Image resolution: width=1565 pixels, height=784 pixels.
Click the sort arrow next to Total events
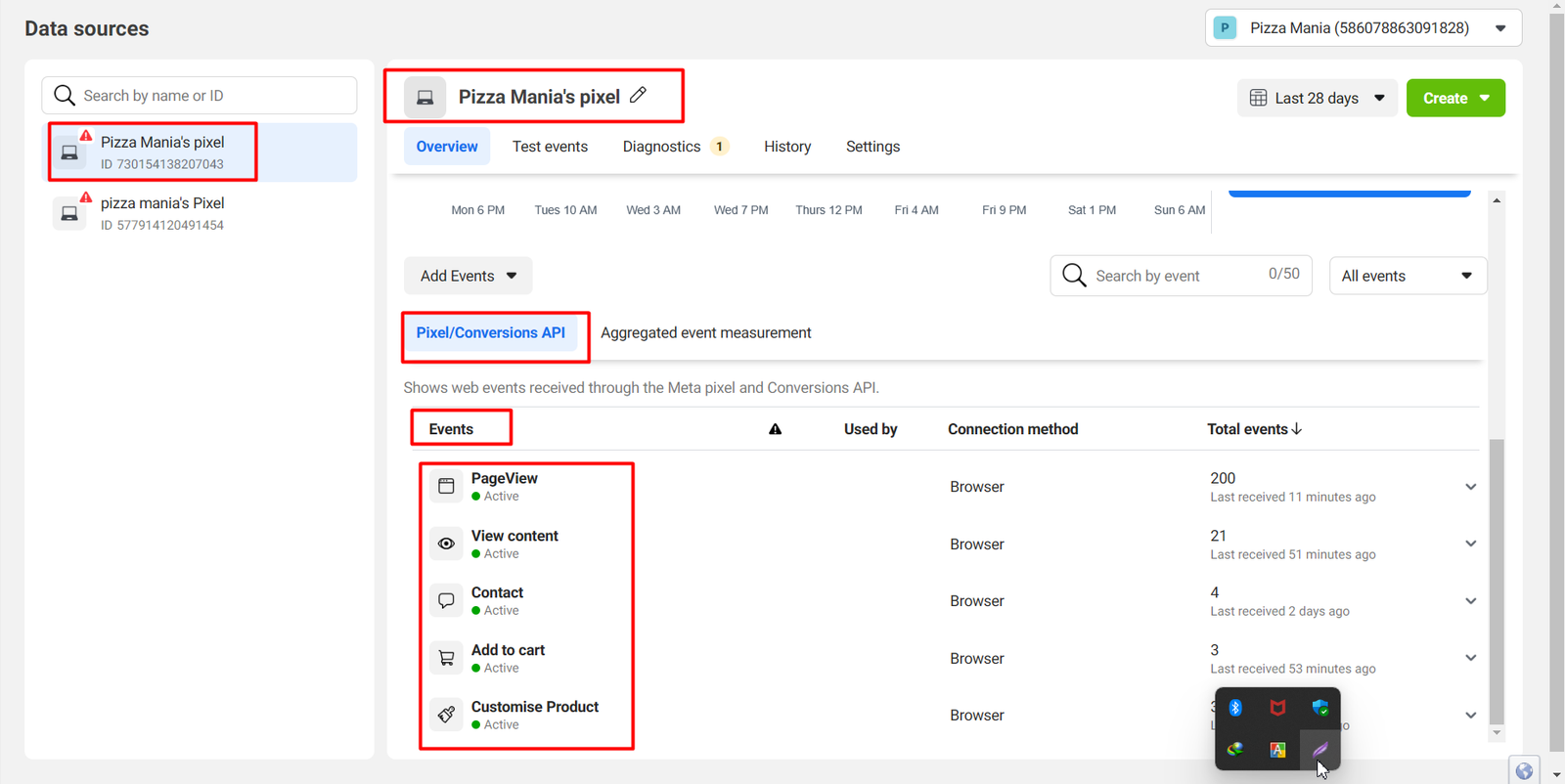coord(1297,429)
